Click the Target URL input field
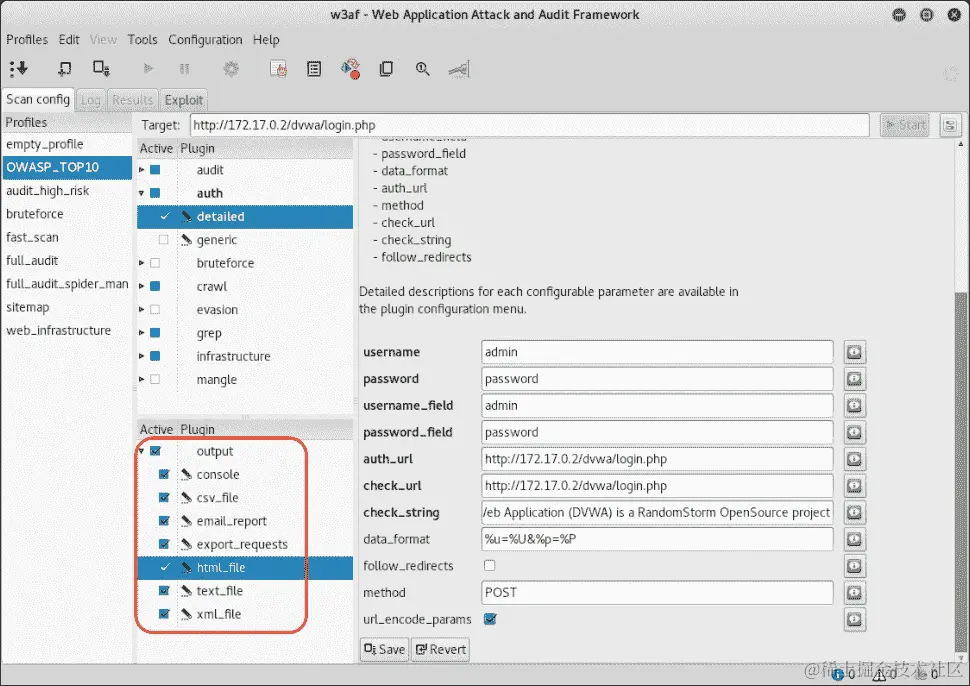The image size is (970, 686). 530,125
